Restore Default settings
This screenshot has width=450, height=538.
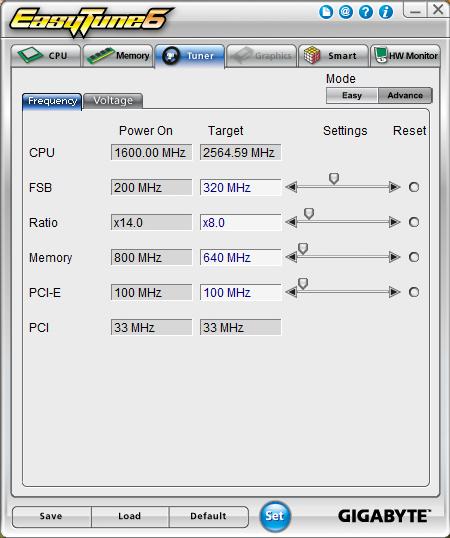point(209,516)
